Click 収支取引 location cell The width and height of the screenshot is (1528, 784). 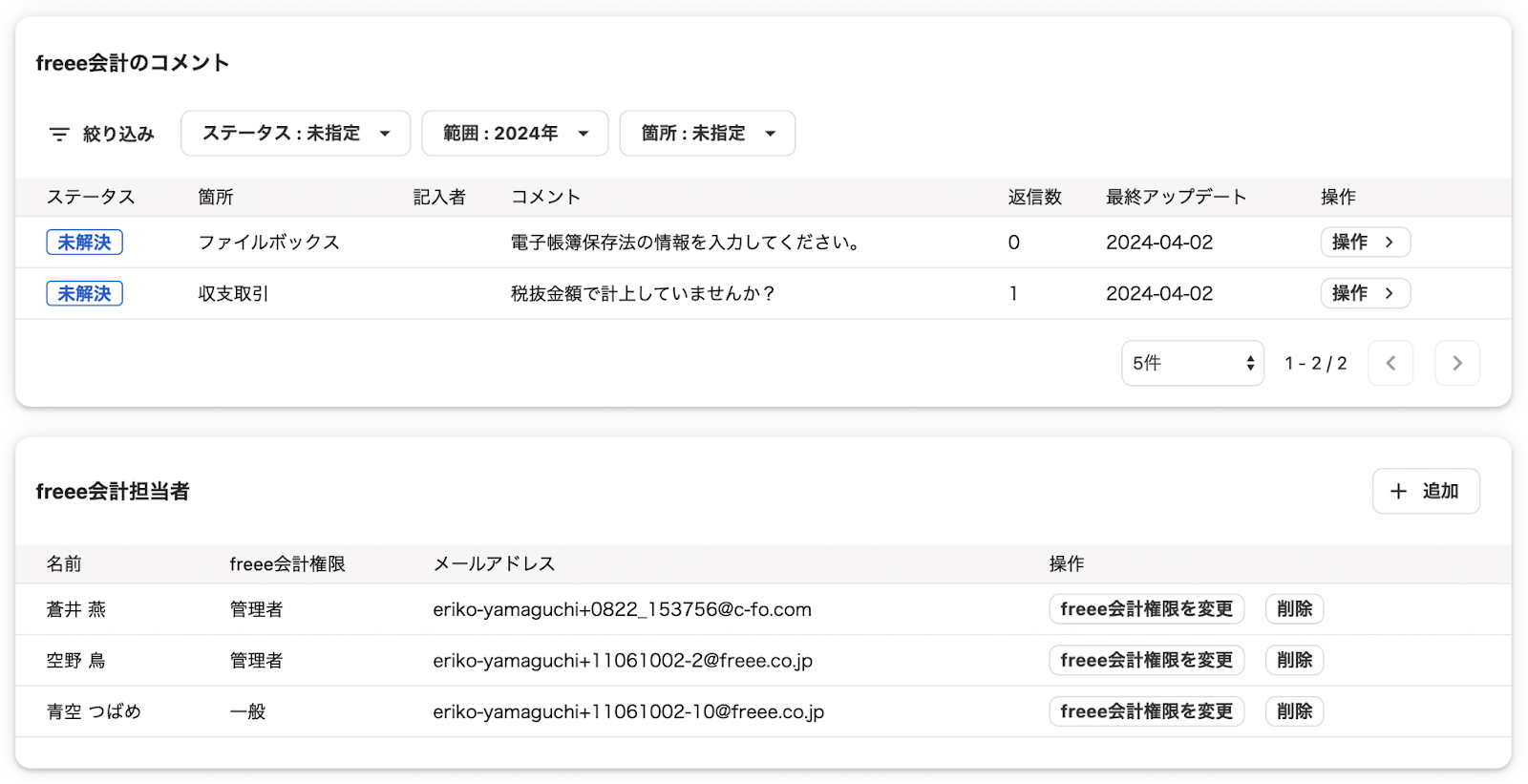click(233, 293)
